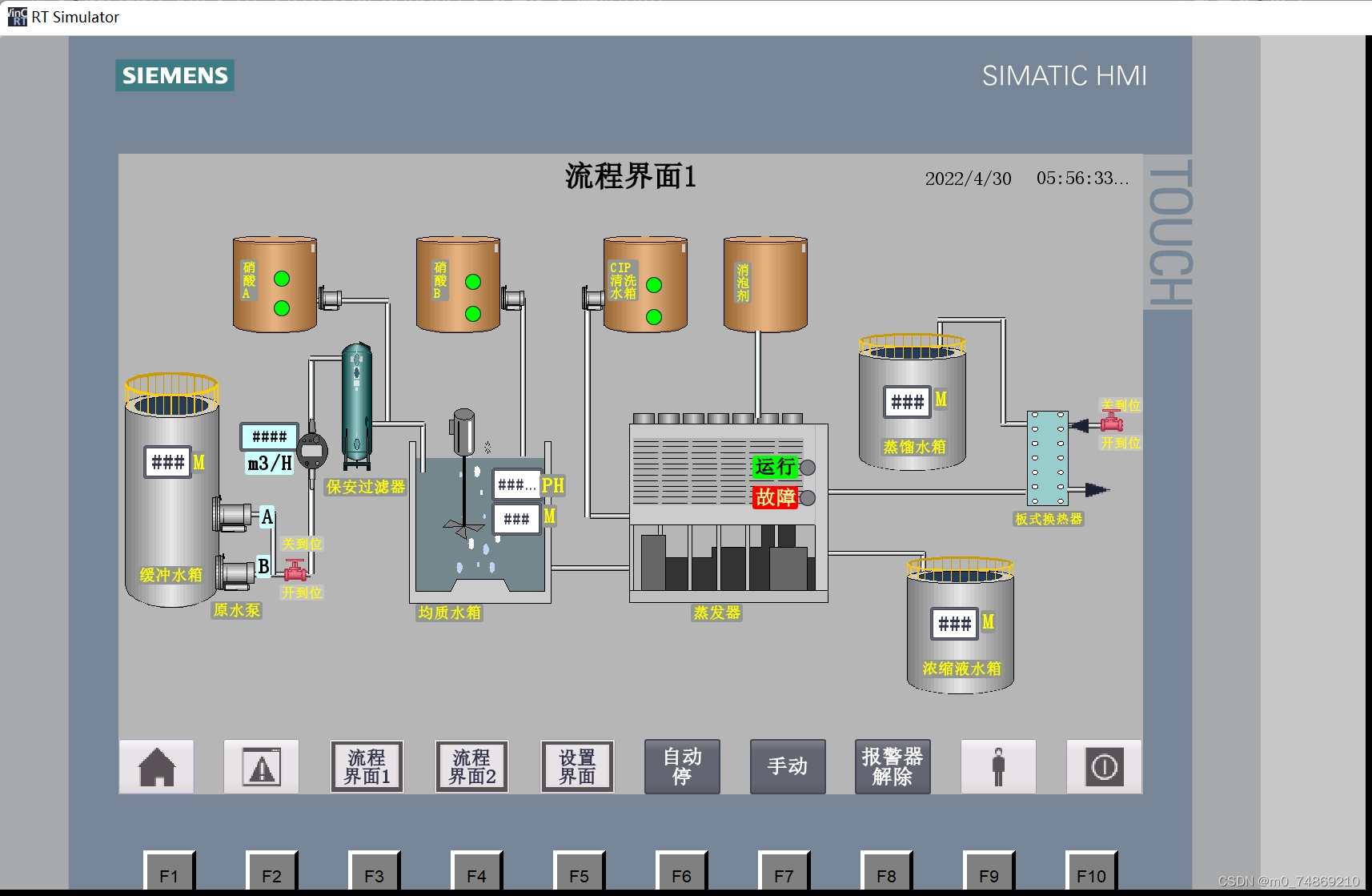Click the F1 function key
Screen dimensions: 1372x896
(169, 870)
